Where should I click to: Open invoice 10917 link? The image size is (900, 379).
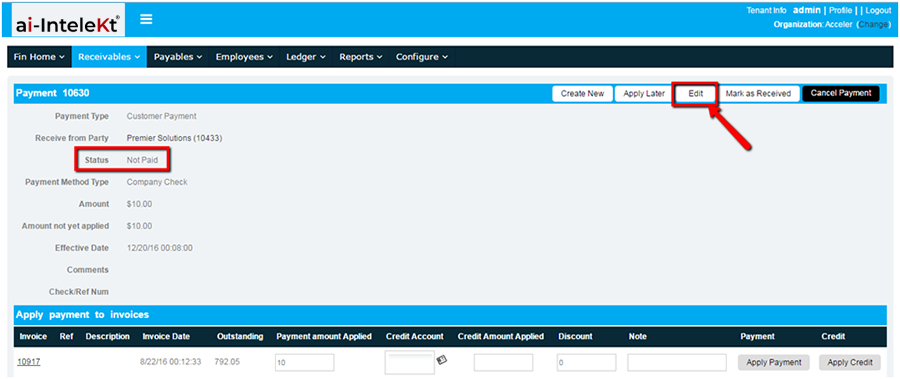[29, 362]
